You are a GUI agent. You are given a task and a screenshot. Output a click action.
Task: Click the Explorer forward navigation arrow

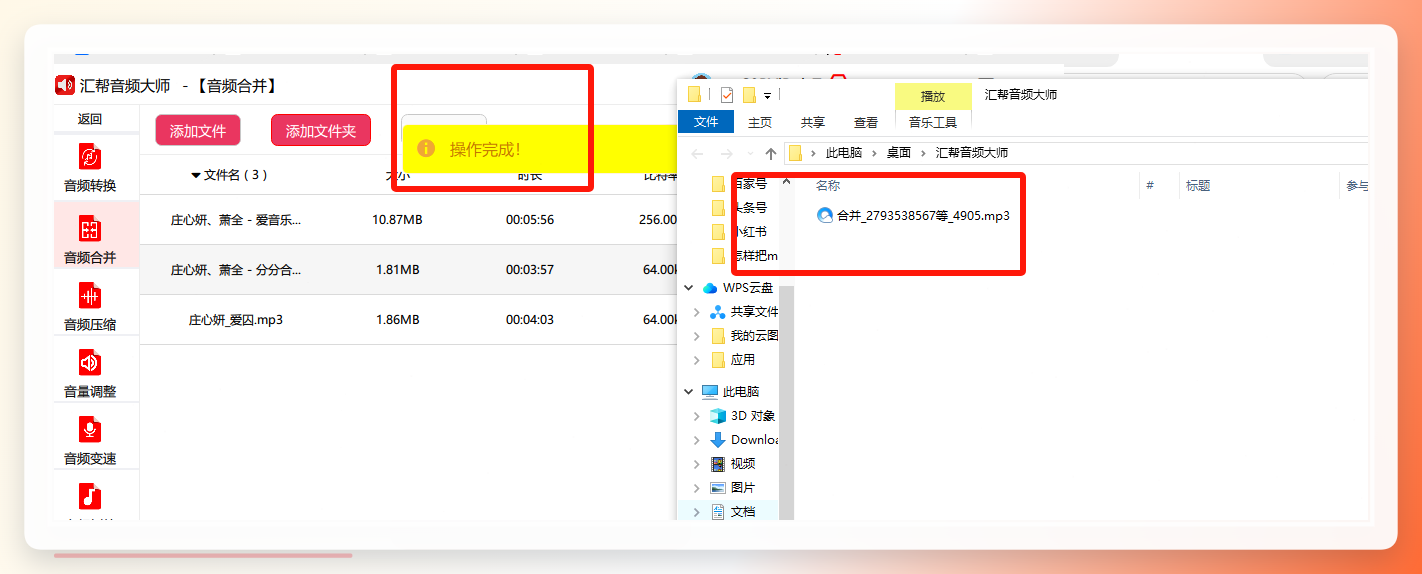(x=726, y=153)
